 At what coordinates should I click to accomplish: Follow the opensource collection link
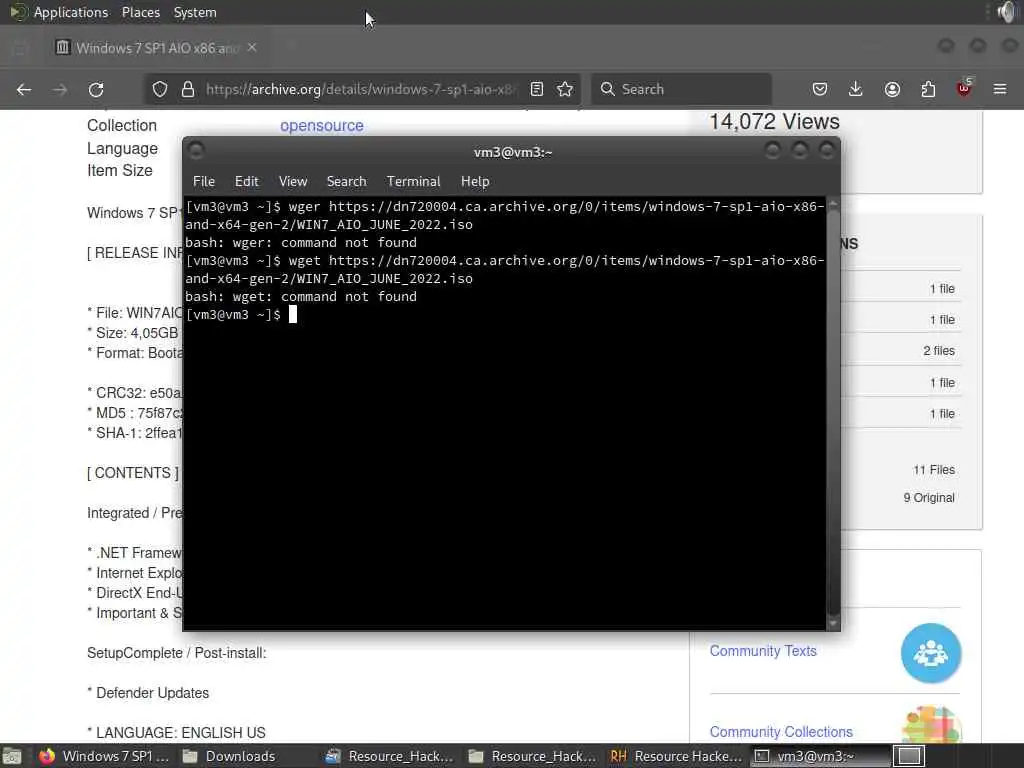322,125
